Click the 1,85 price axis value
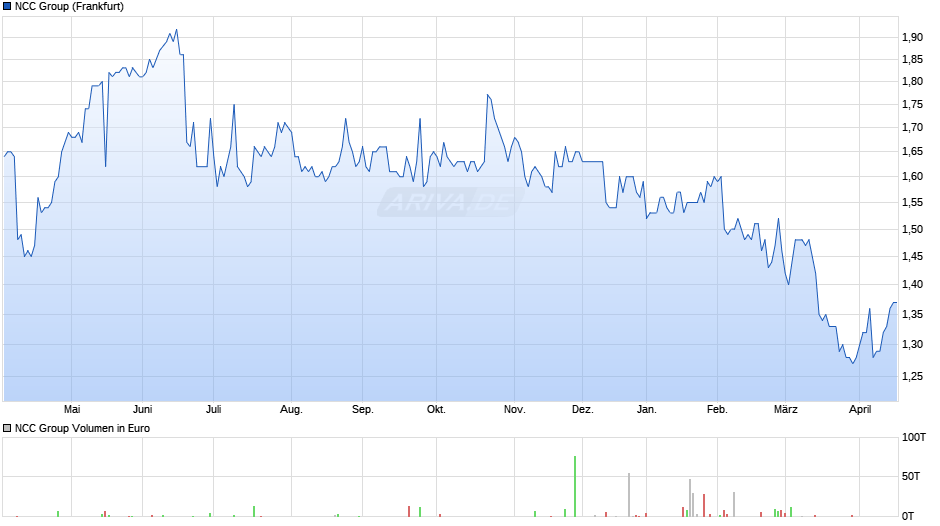940x526 pixels. [912, 59]
